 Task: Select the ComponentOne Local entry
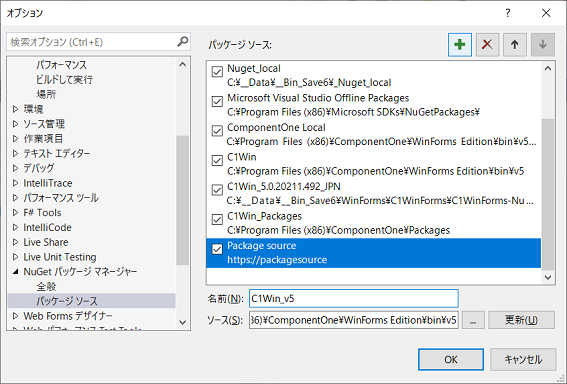coord(374,135)
